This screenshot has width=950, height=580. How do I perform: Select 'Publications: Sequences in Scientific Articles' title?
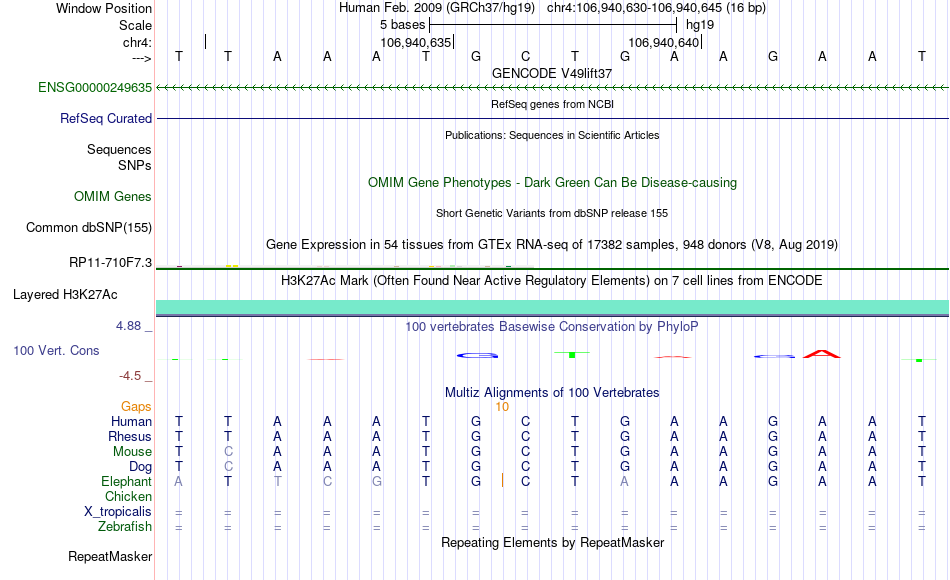point(552,135)
